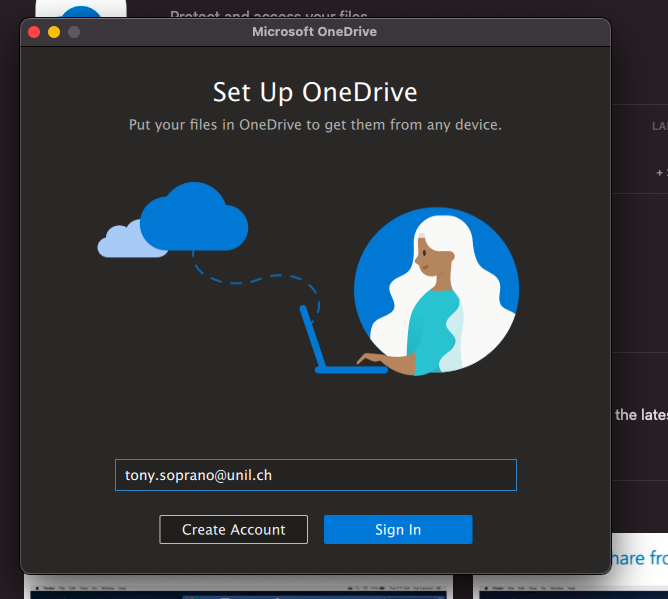Viewport: 668px width, 599px height.
Task: Click the OneDrive app icon behind the dialog
Action: click(80, 12)
